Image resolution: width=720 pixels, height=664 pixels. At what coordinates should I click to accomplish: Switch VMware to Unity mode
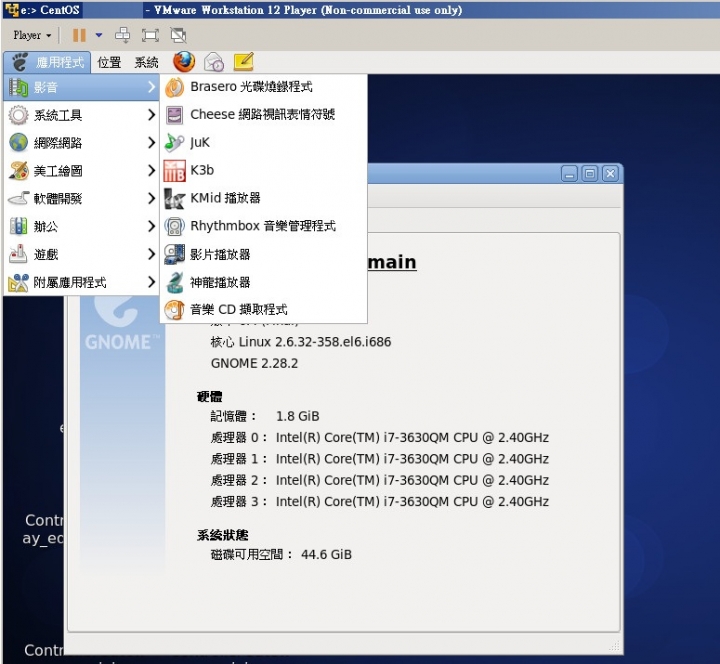point(178,35)
